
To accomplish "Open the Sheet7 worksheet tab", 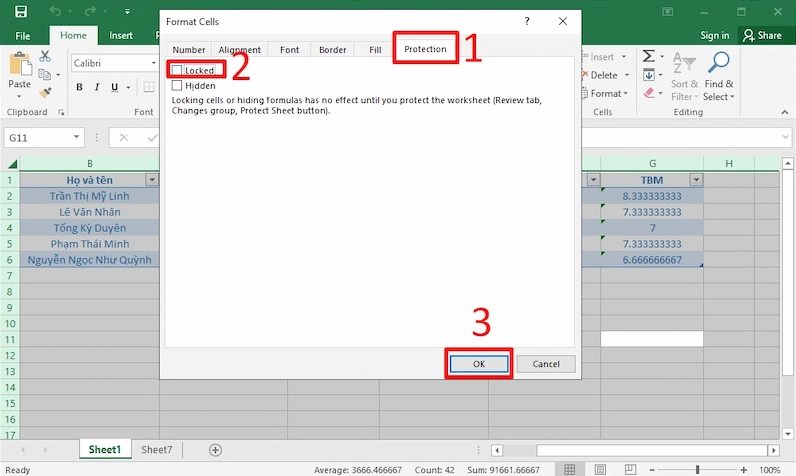I will tap(156, 450).
